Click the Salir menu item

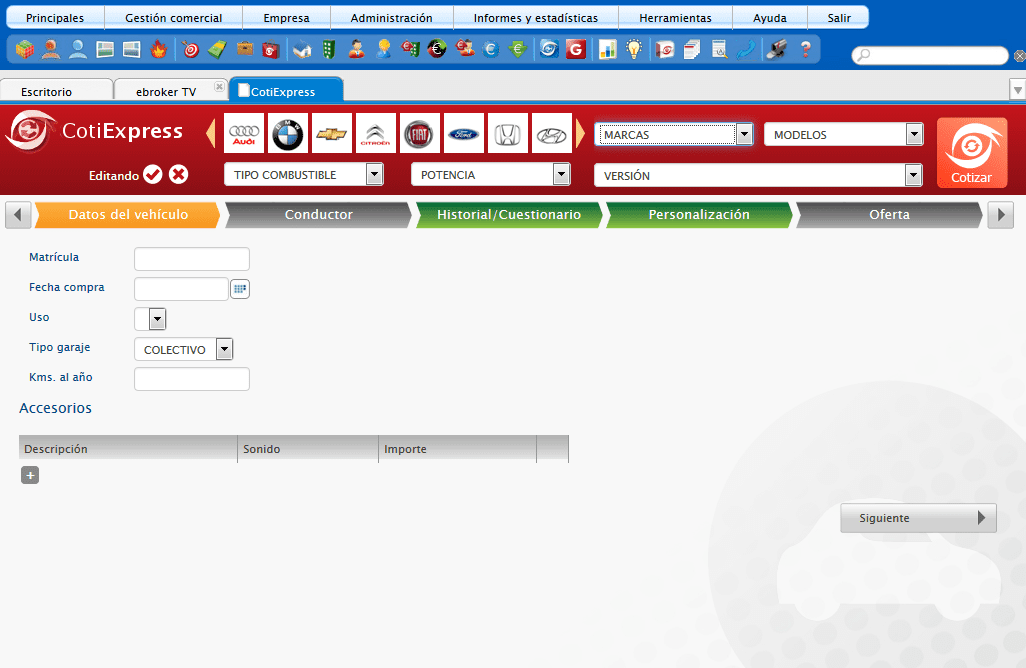coord(839,18)
